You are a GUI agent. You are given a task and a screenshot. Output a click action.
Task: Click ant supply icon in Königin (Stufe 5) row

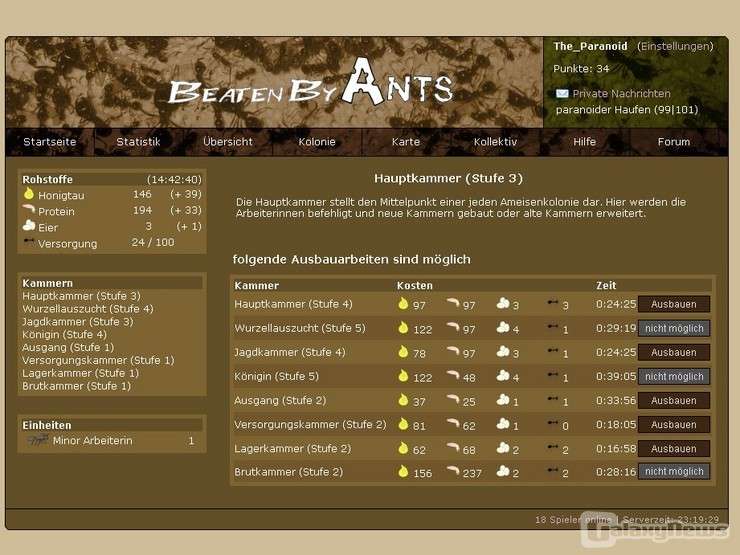[553, 375]
